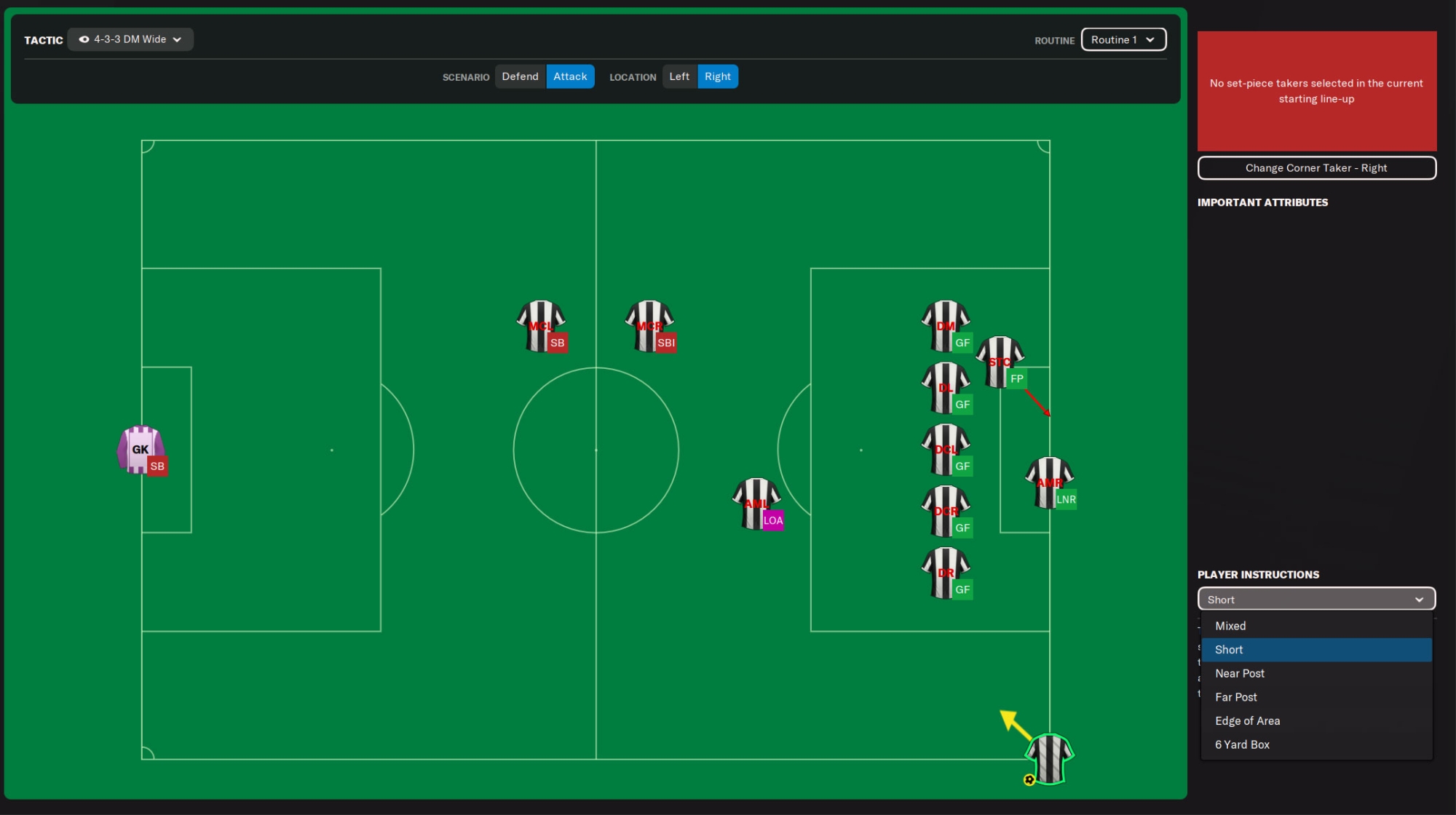The height and width of the screenshot is (815, 1456).
Task: Toggle Attack scenario active state
Action: (570, 76)
